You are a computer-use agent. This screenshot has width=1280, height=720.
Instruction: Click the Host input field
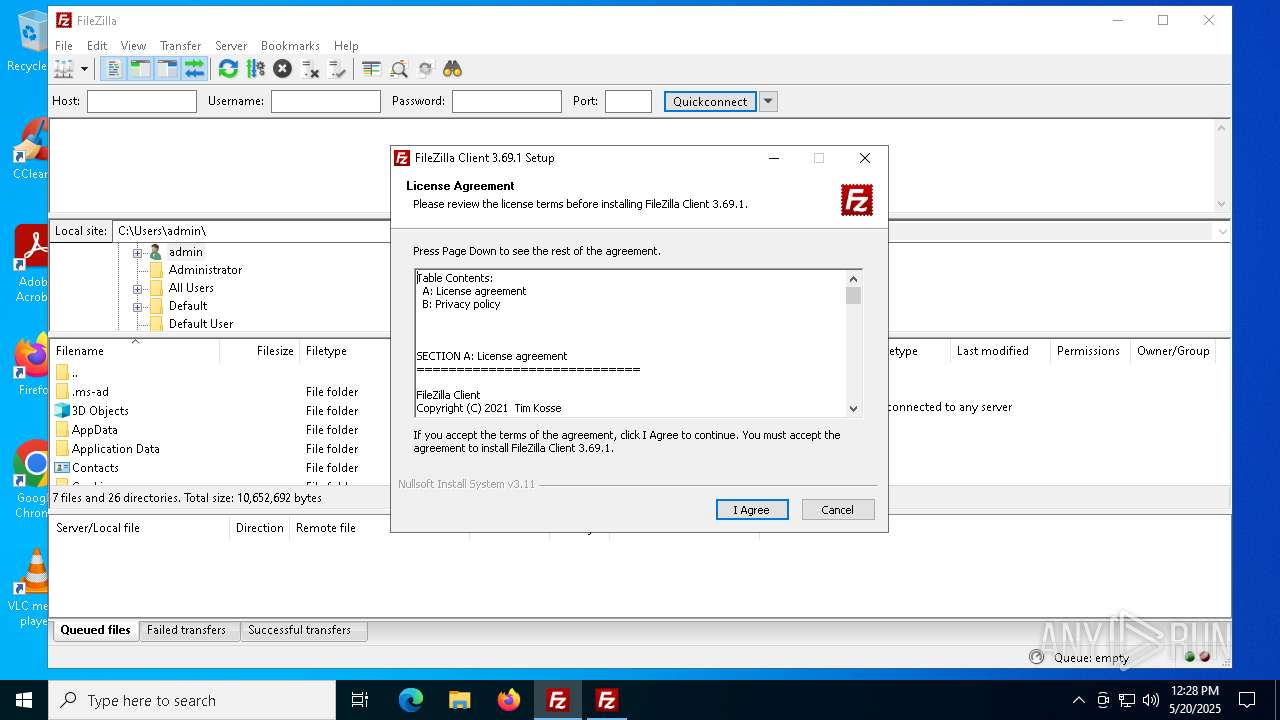tap(142, 101)
